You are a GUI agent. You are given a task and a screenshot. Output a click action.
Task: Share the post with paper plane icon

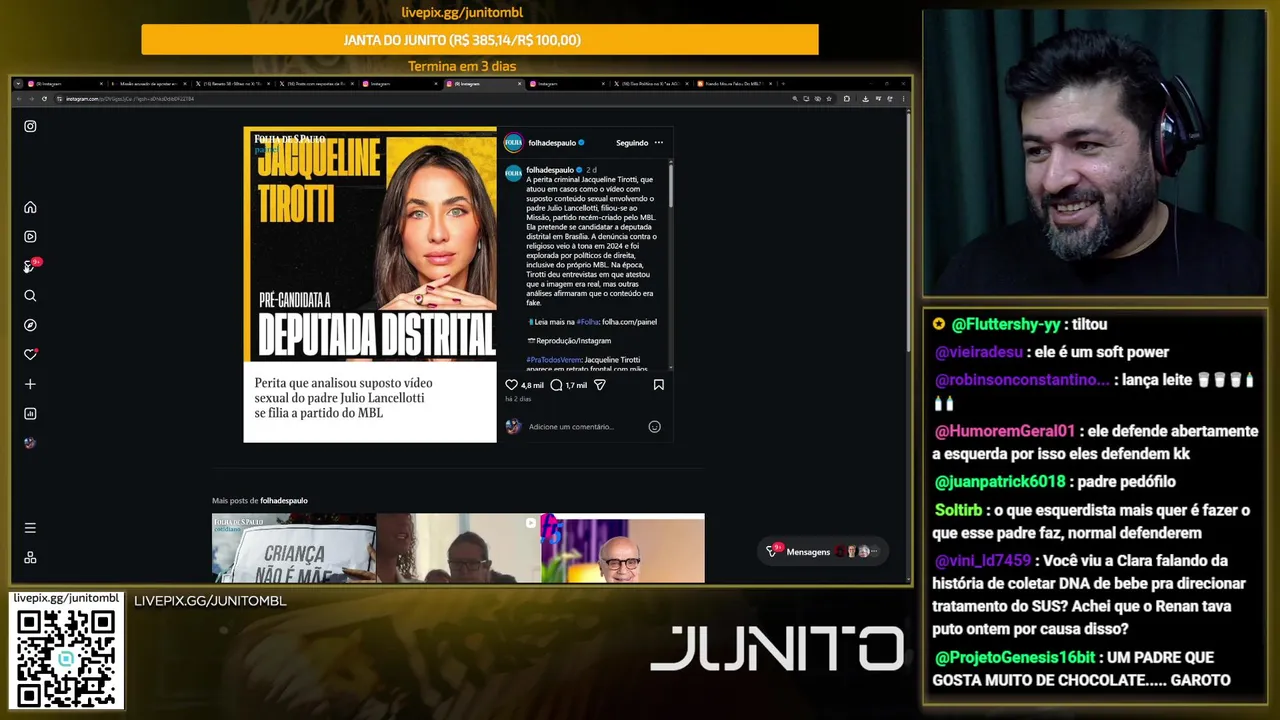(600, 384)
